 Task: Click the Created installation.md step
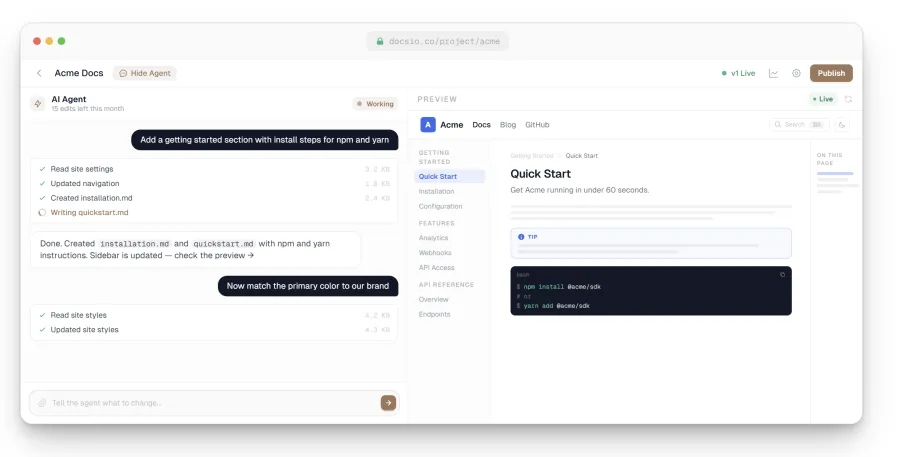pos(214,197)
